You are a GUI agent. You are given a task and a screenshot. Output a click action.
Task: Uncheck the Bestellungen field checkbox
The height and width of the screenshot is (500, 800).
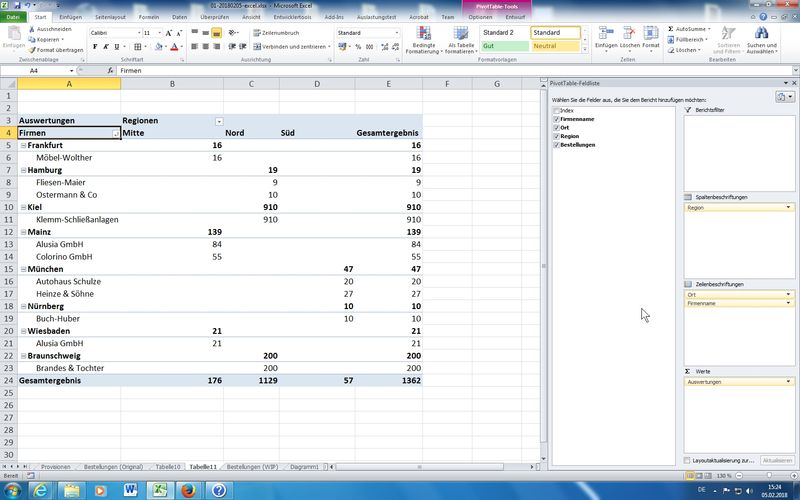556,145
